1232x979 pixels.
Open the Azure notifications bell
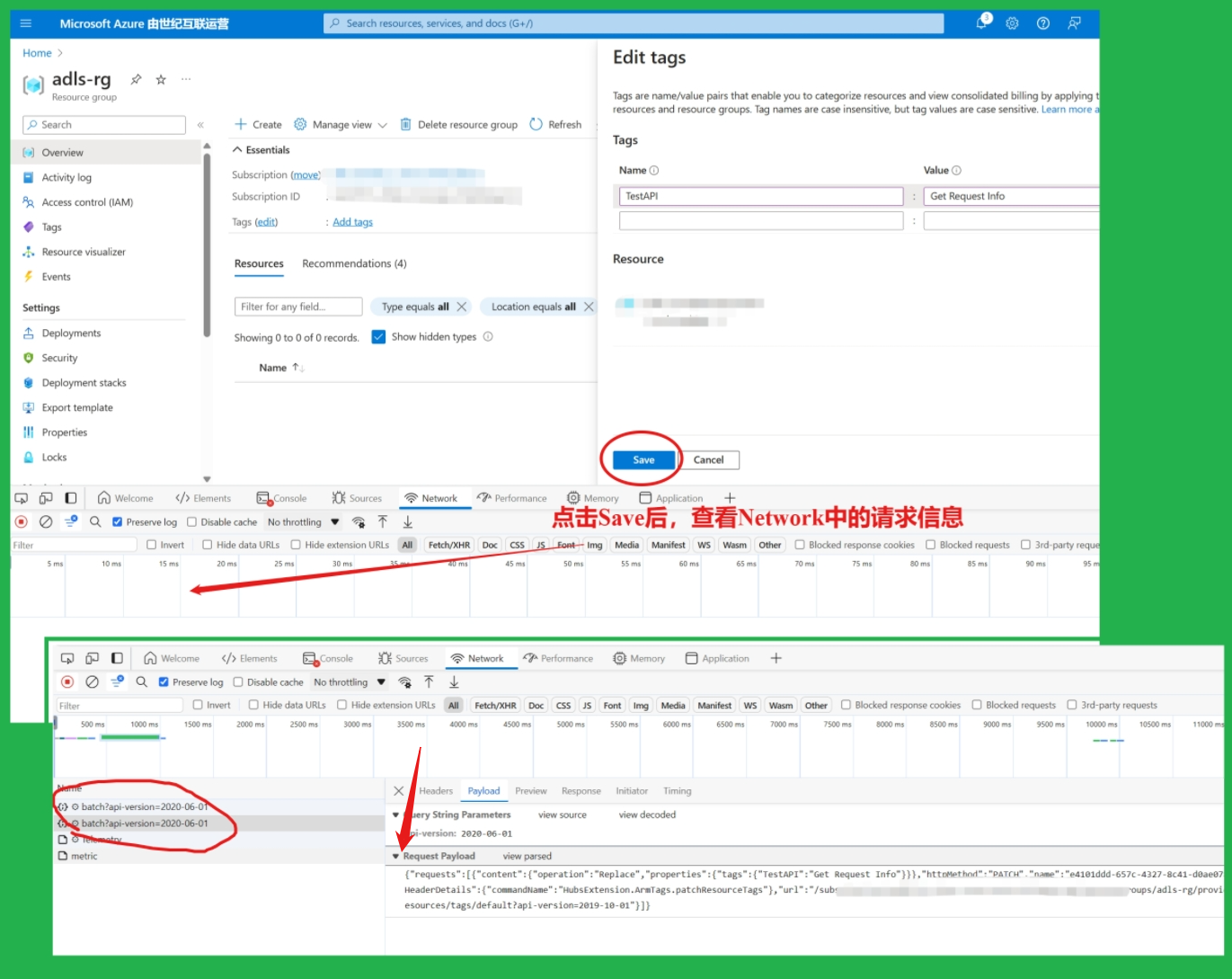982,22
